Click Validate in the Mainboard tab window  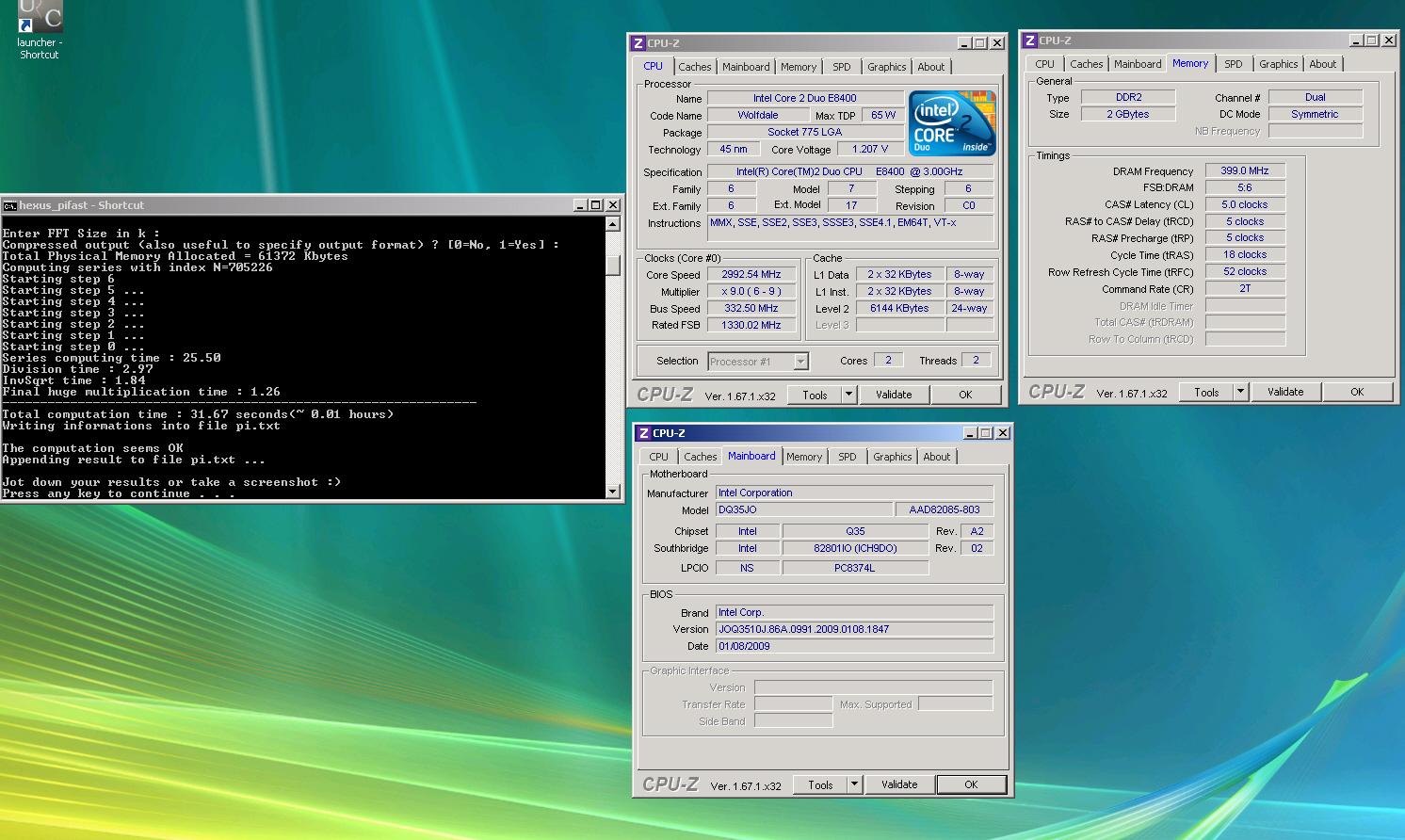899,784
